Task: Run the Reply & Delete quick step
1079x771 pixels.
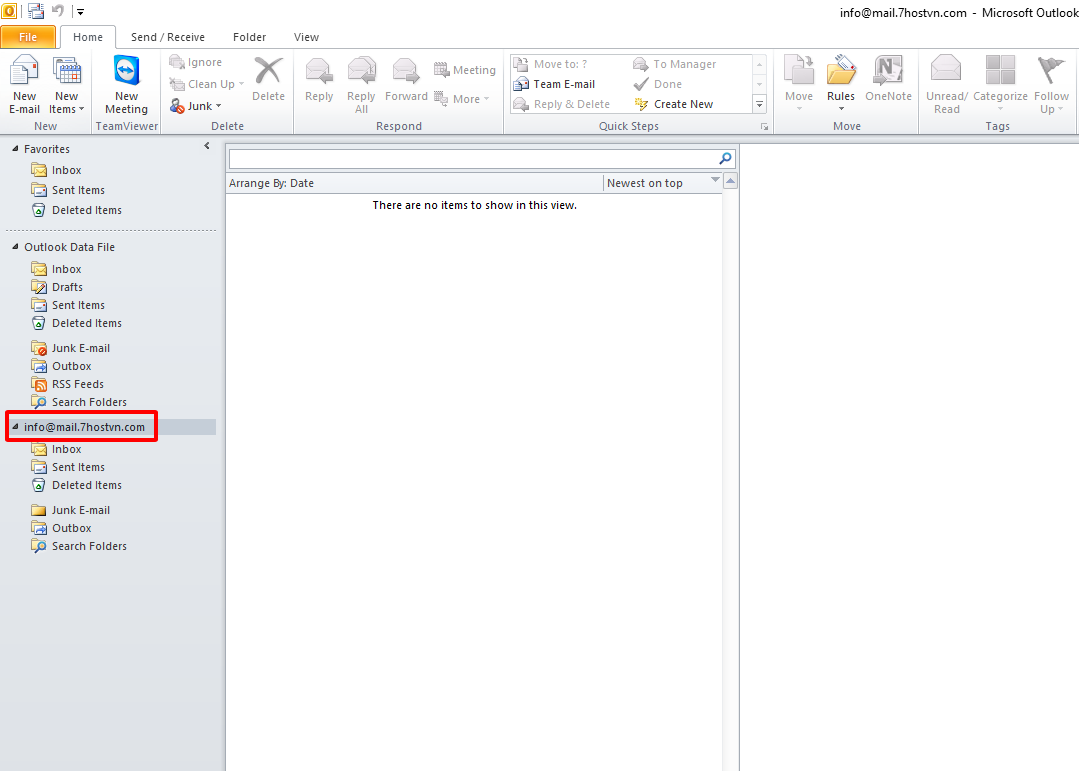Action: pyautogui.click(x=562, y=104)
